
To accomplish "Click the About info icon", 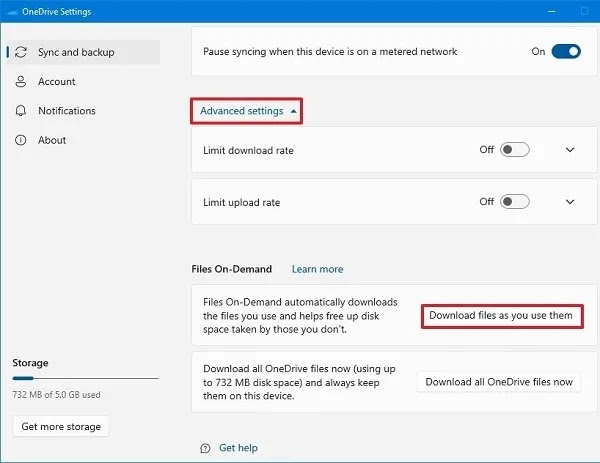I will (x=21, y=140).
